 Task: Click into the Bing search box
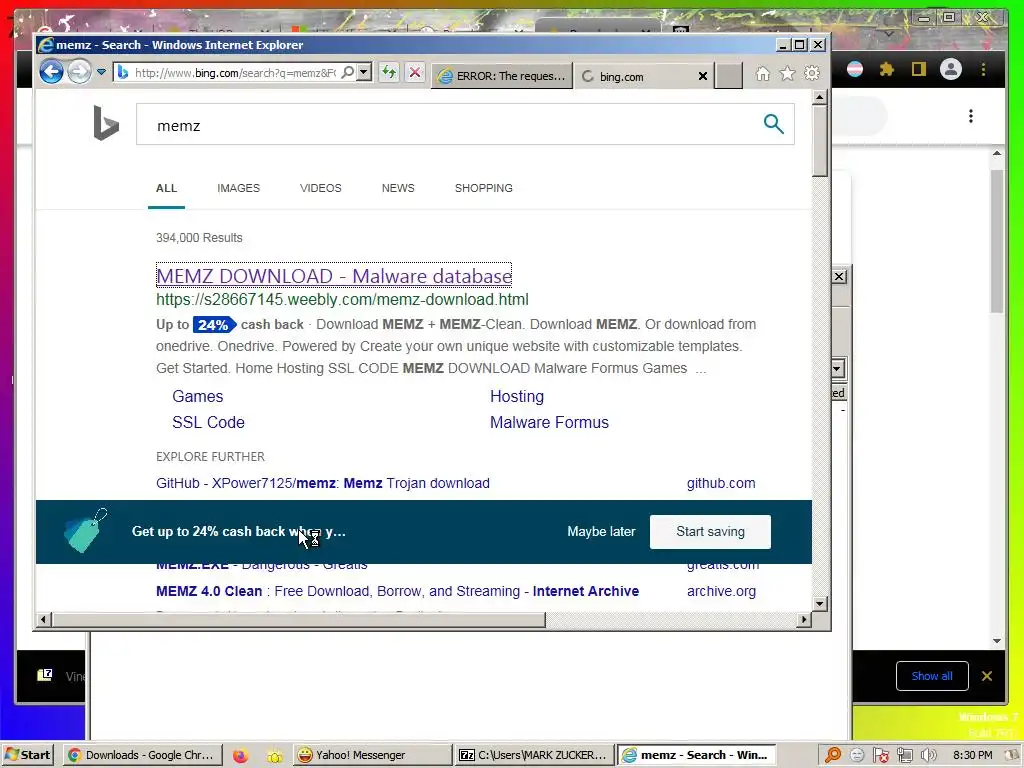[451, 124]
